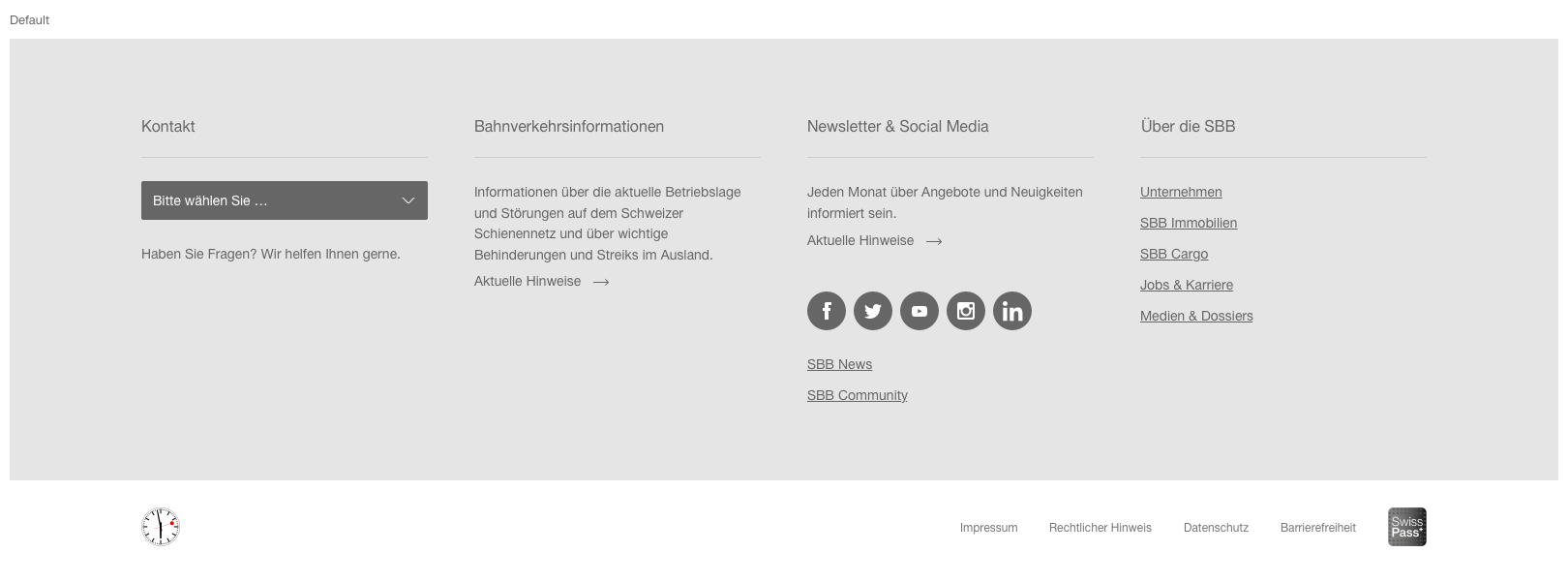The image size is (1568, 583).
Task: Open the Medien & Dossiers link
Action: coord(1196,316)
